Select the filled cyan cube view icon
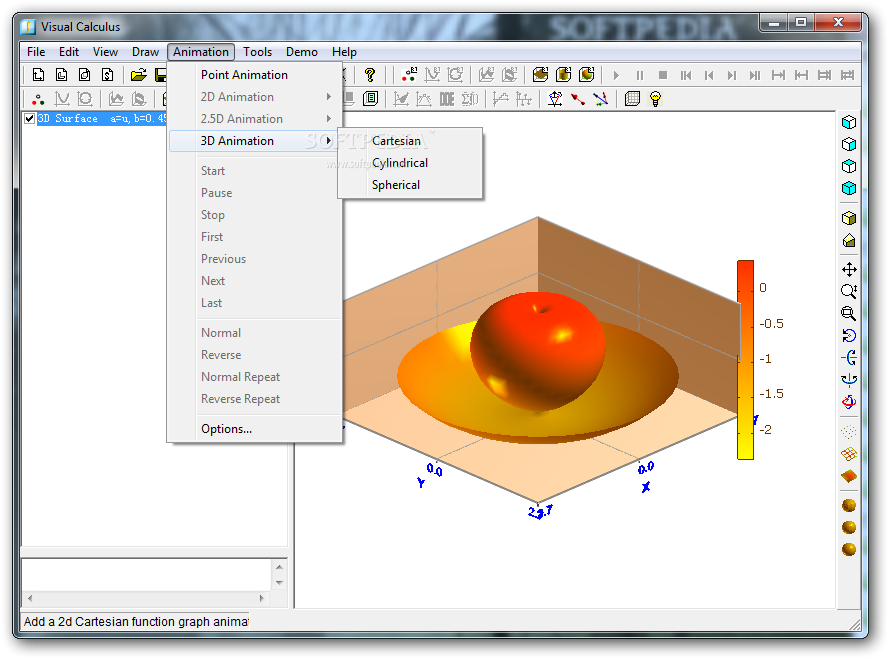The height and width of the screenshot is (659, 889). tap(849, 188)
